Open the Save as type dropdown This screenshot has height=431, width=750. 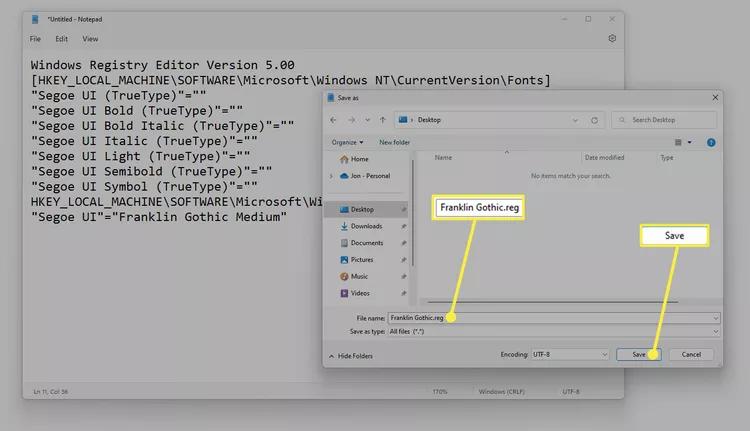(553, 332)
